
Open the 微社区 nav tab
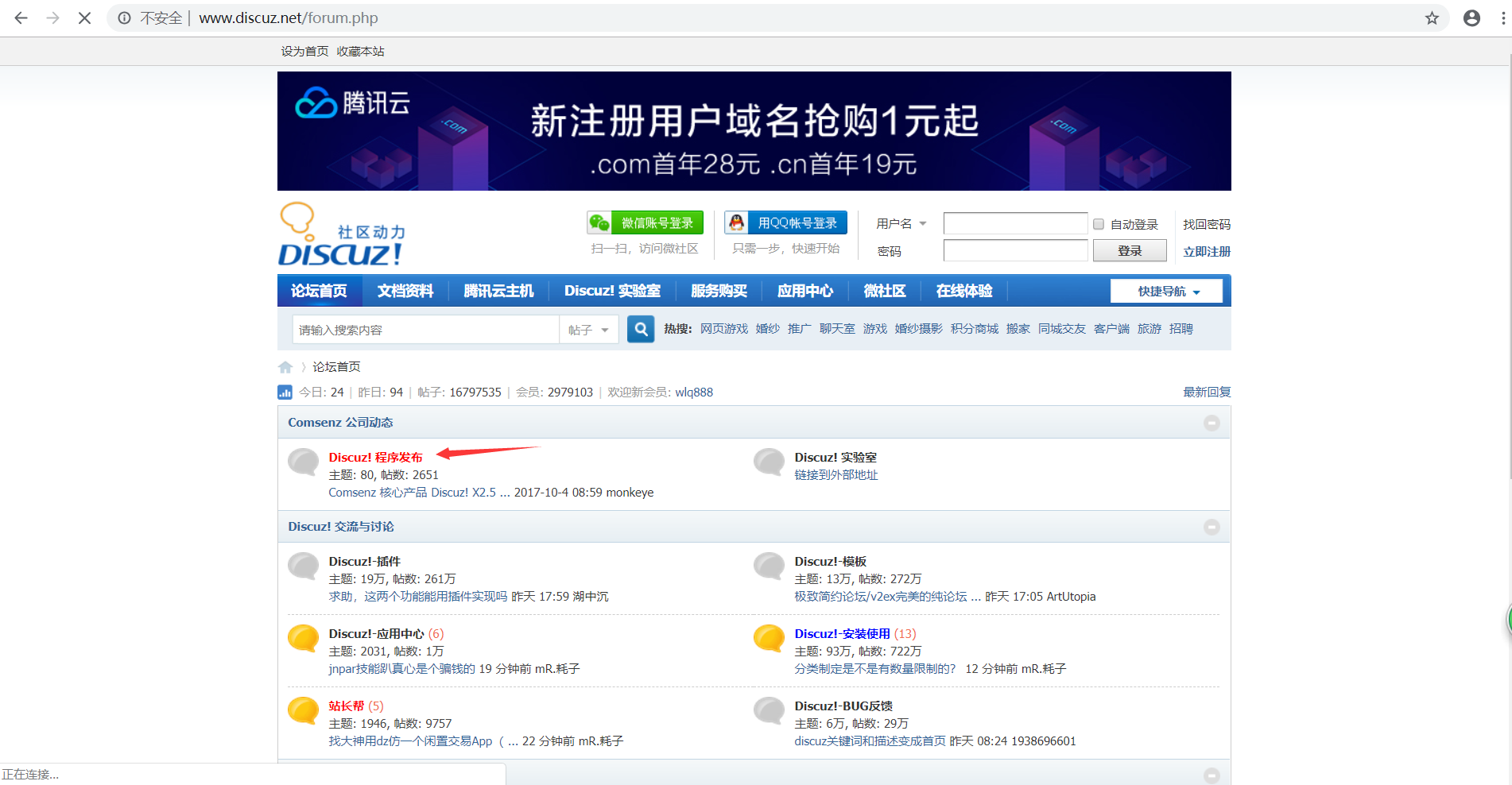(x=885, y=291)
